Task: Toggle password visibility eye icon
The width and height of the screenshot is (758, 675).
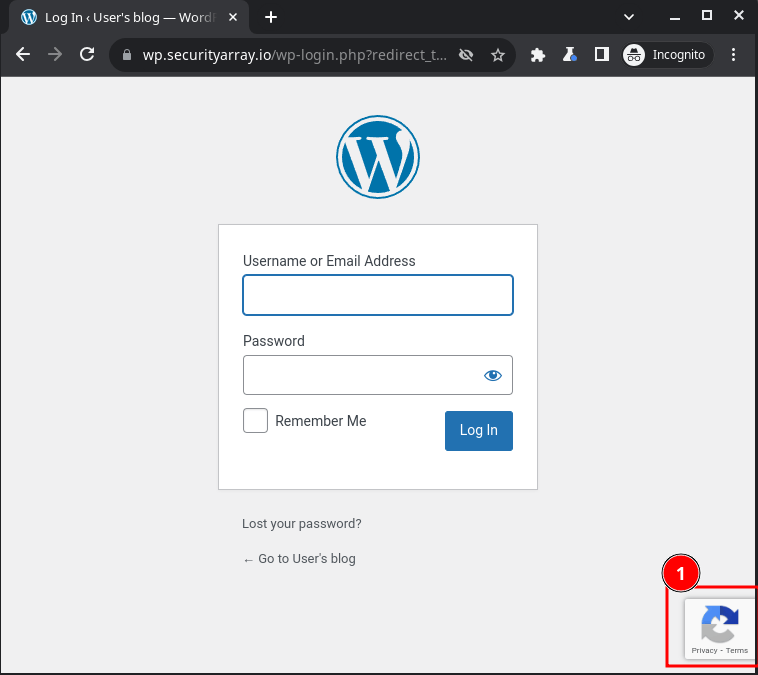Action: point(492,375)
